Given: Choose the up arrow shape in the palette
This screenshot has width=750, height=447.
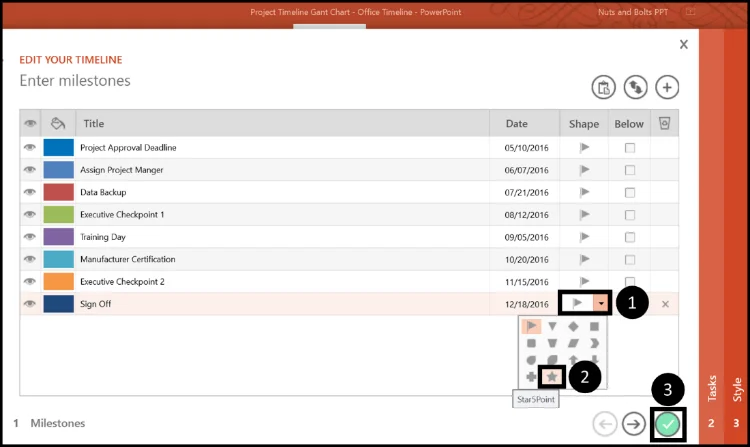Looking at the screenshot, I should [x=573, y=360].
